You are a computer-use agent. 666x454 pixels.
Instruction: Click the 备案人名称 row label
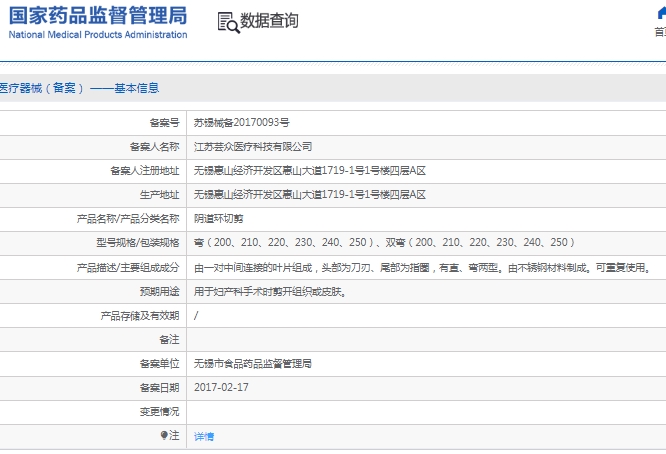coord(155,147)
